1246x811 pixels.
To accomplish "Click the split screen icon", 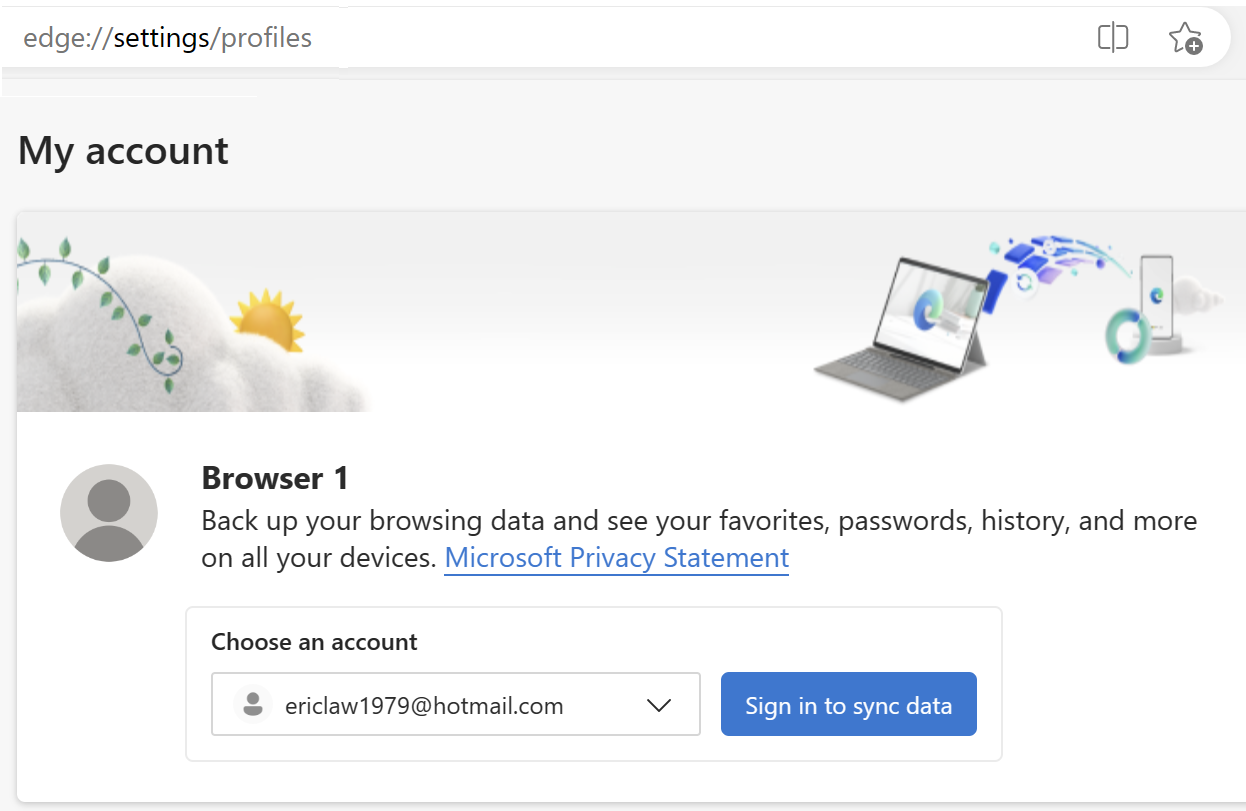I will point(1112,38).
